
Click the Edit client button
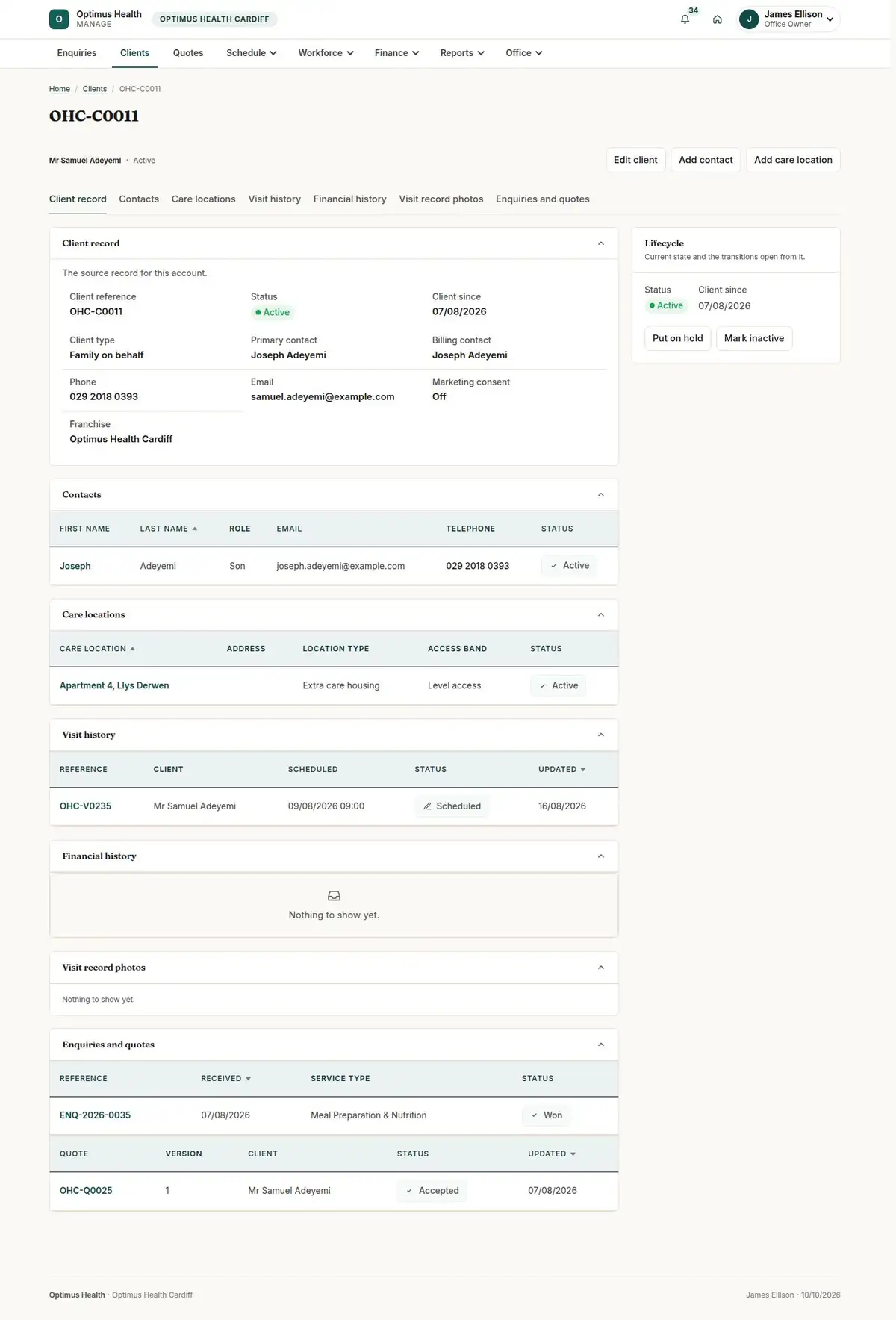click(635, 160)
